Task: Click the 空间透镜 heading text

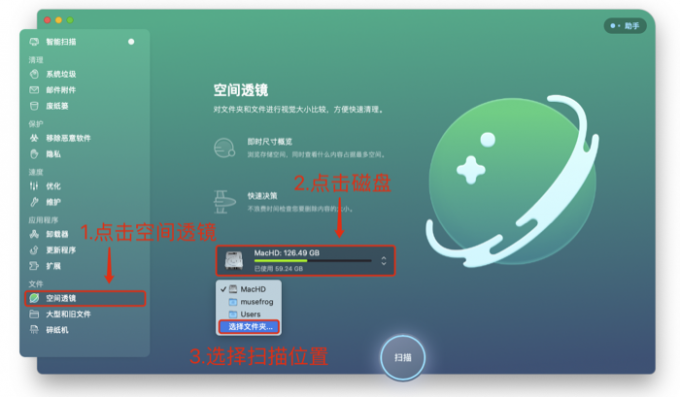Action: tap(241, 90)
